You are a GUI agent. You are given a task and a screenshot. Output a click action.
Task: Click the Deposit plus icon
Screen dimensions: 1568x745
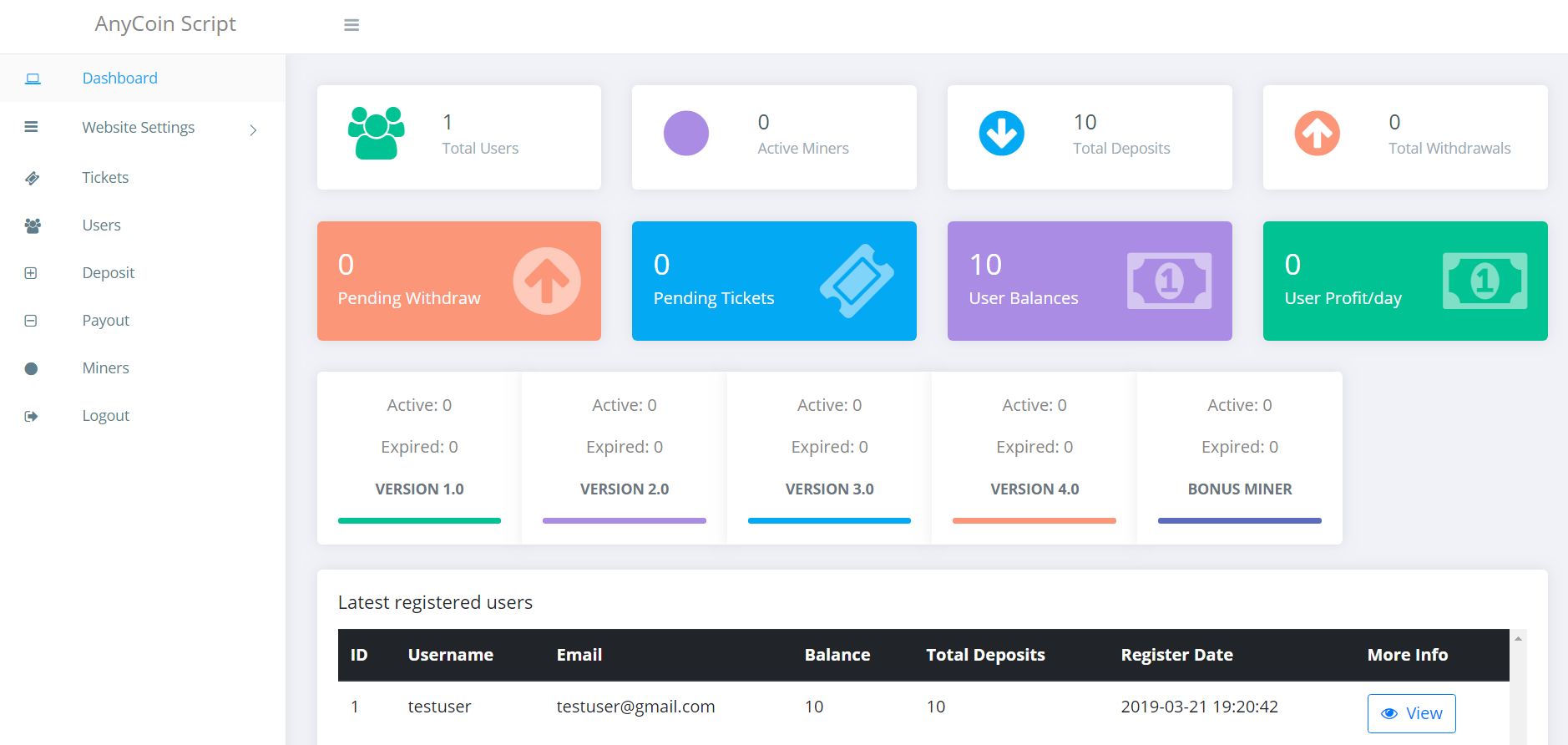31,273
